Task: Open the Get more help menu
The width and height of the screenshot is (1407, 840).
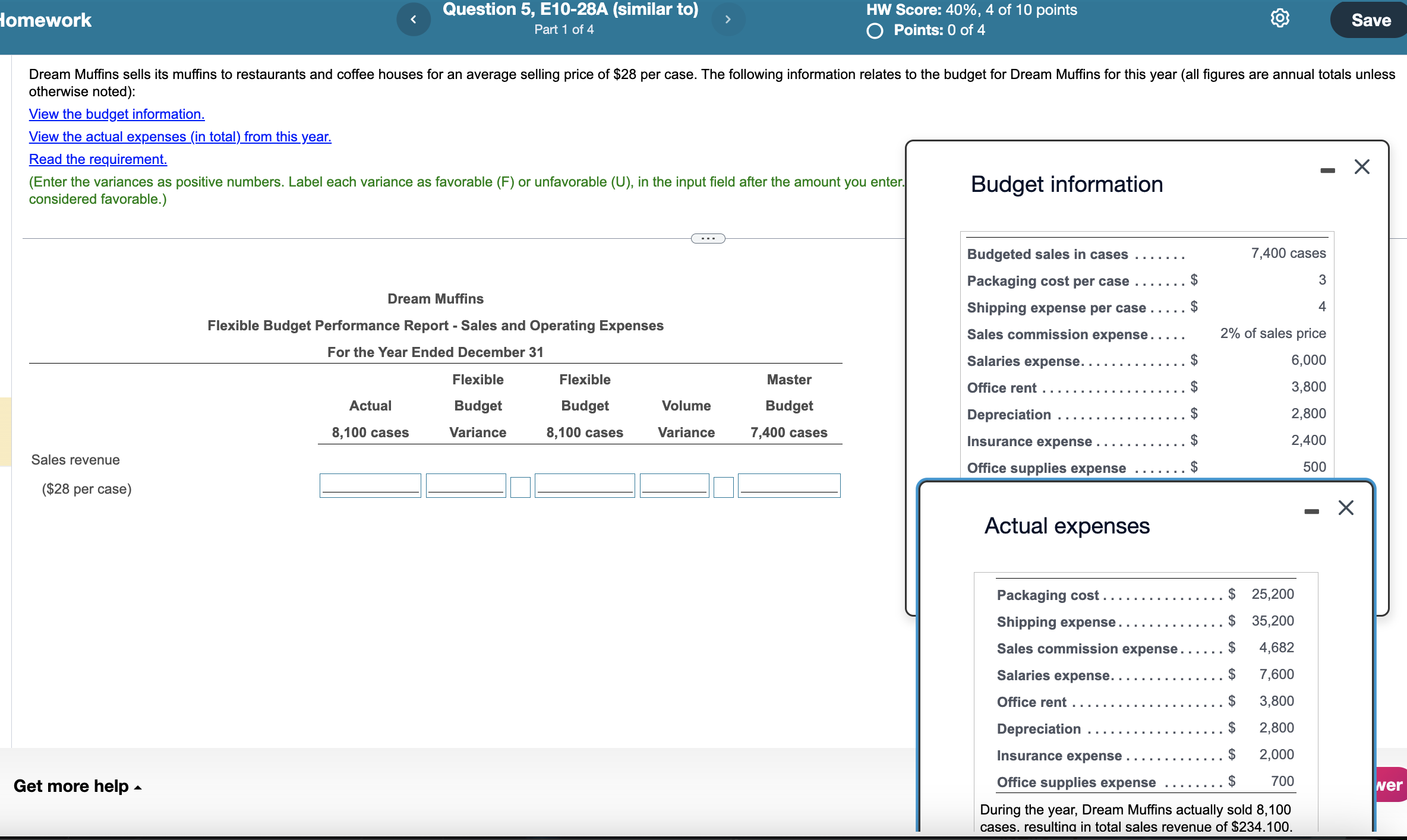Action: click(77, 786)
